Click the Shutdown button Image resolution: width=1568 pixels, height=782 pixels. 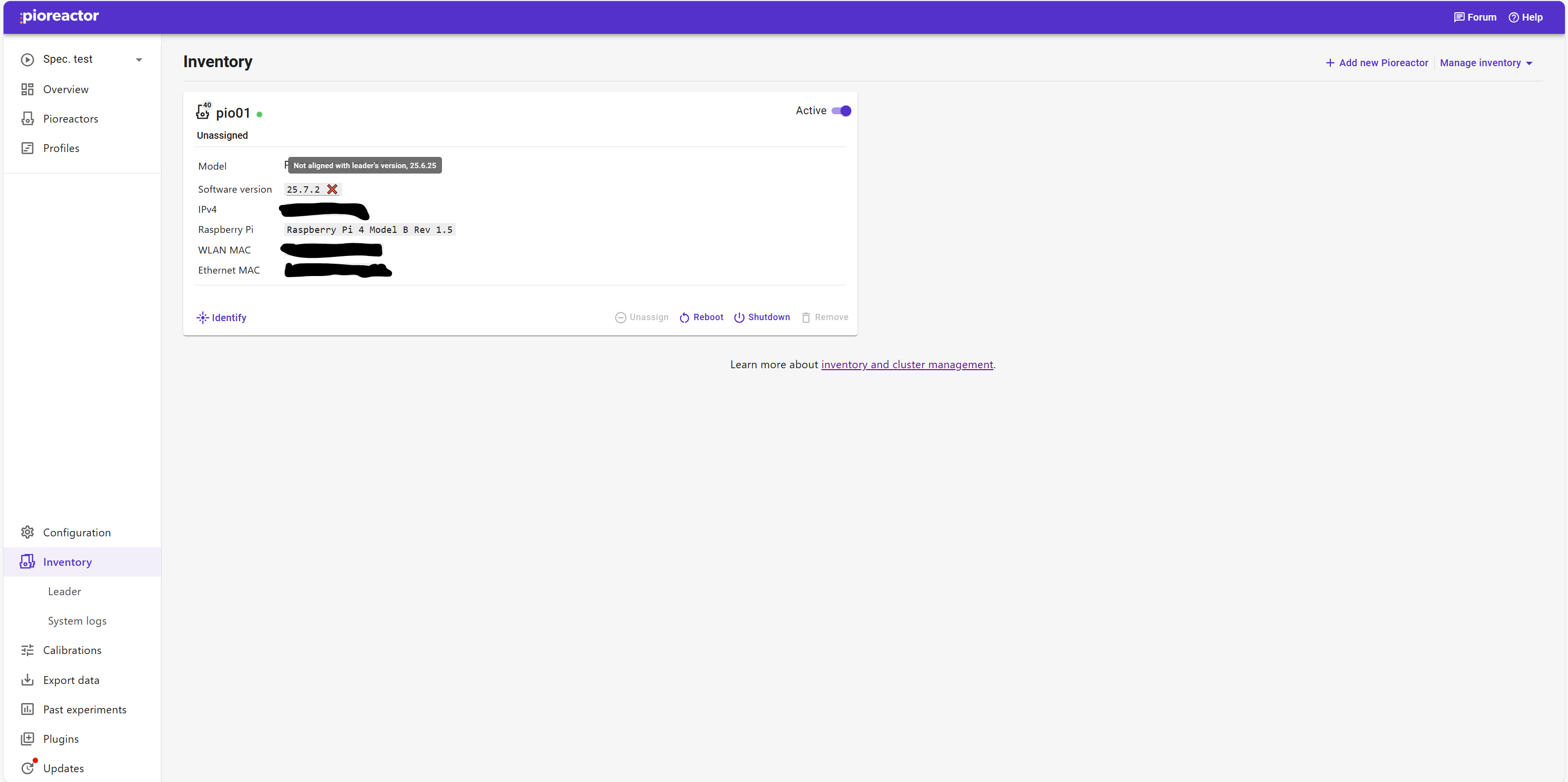(761, 317)
